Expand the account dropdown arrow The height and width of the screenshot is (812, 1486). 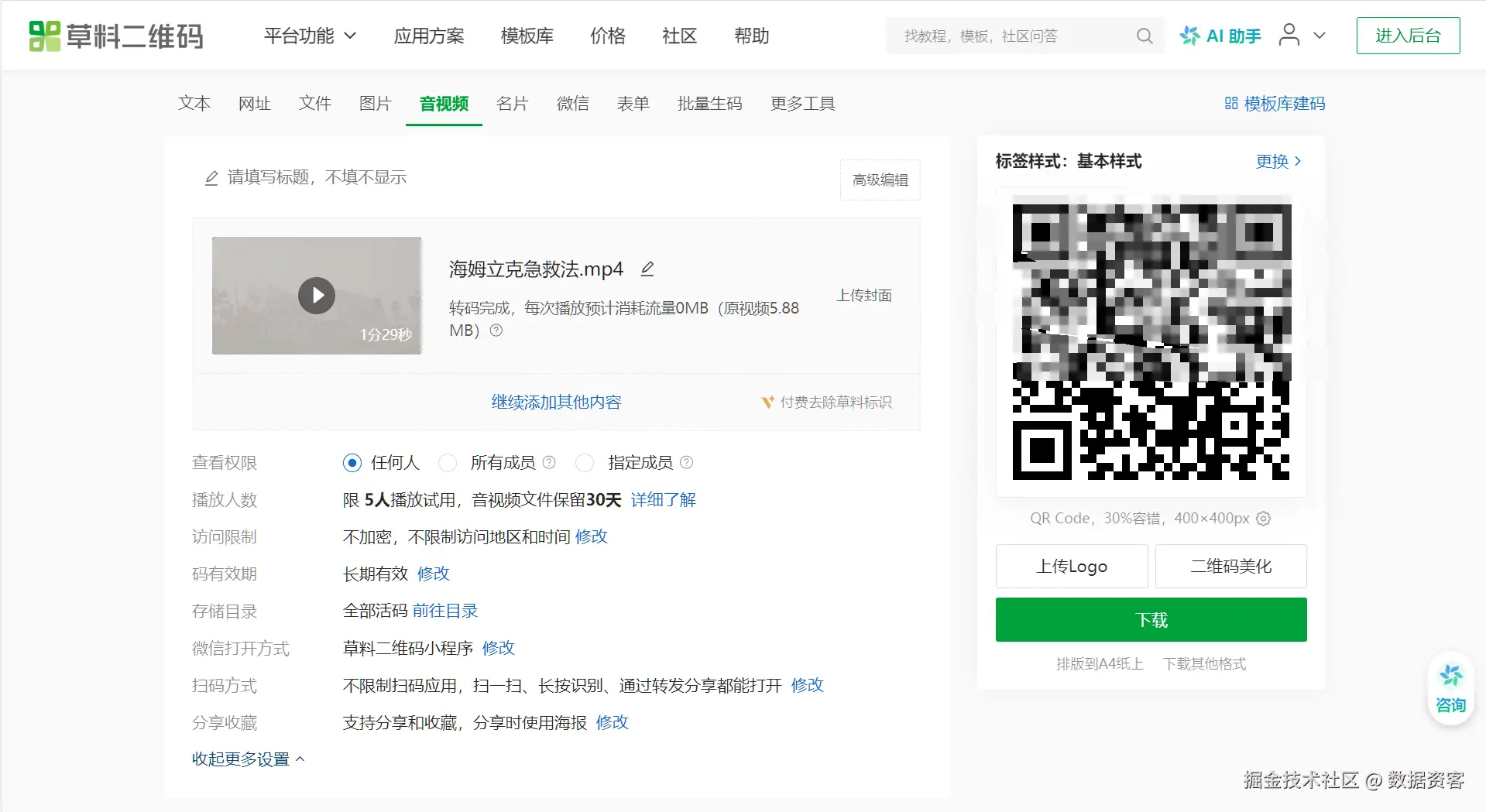(x=1320, y=36)
